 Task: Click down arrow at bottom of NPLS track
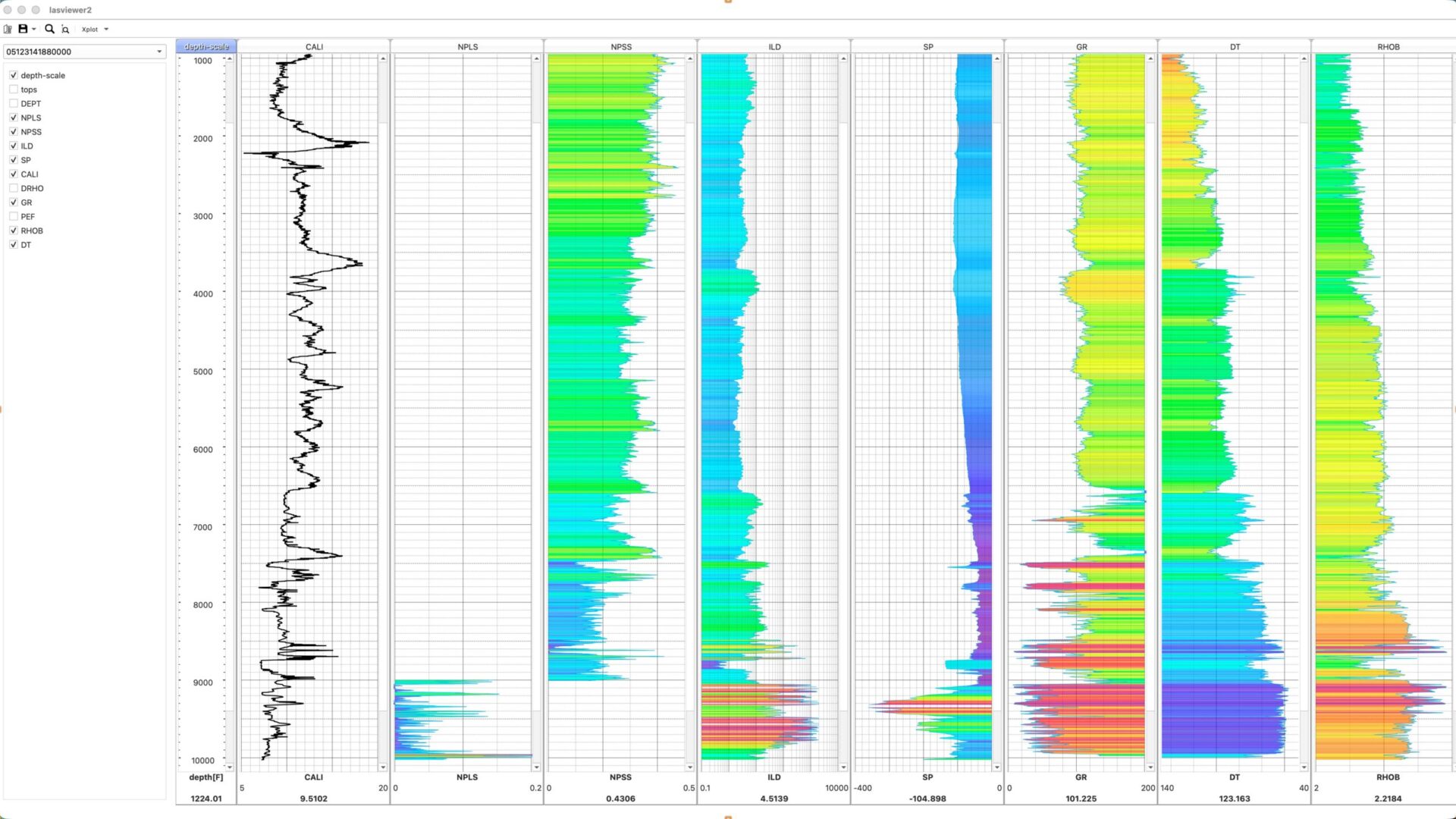(536, 767)
